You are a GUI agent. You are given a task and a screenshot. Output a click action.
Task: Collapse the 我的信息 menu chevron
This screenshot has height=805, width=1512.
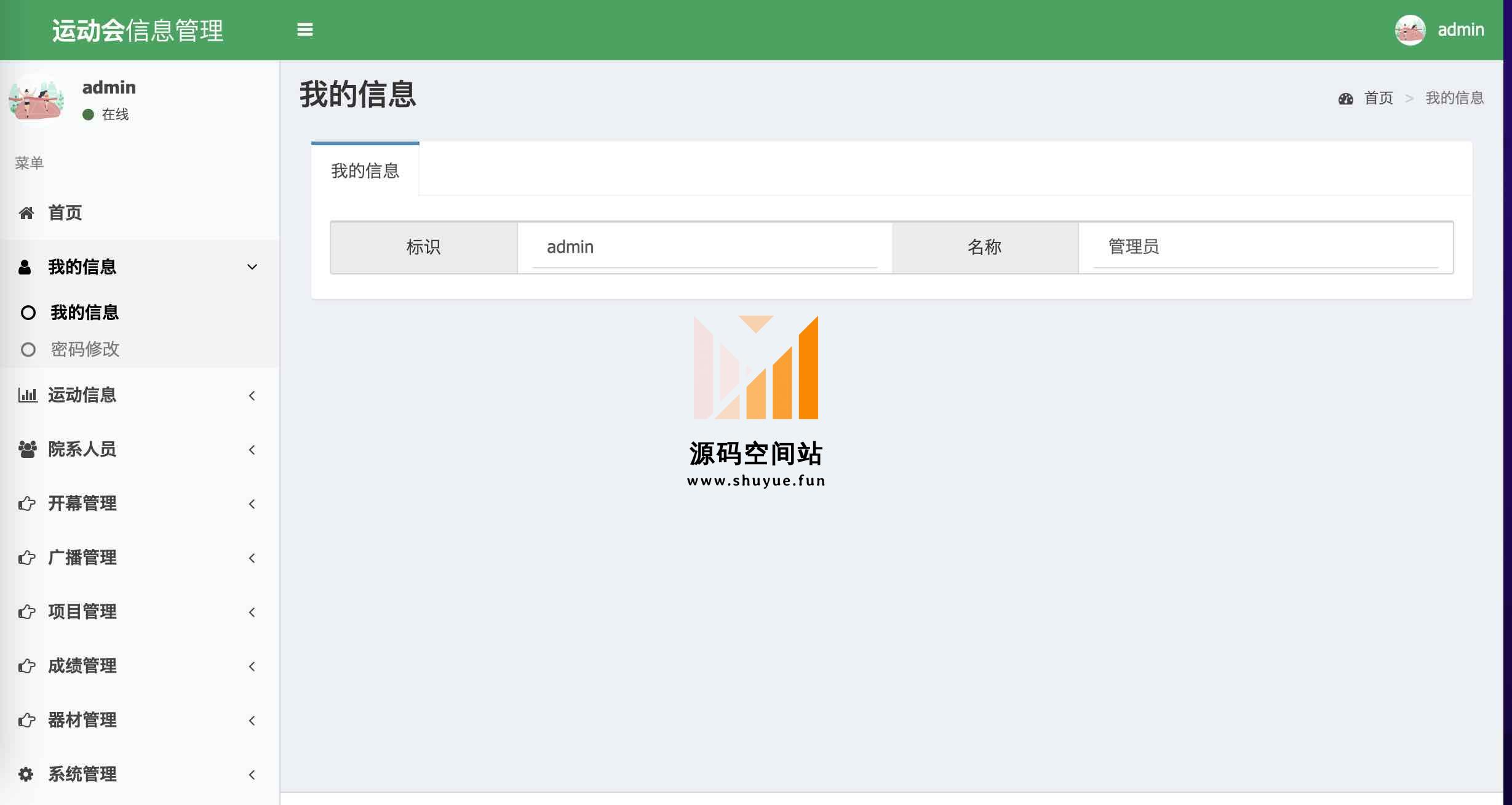[252, 267]
